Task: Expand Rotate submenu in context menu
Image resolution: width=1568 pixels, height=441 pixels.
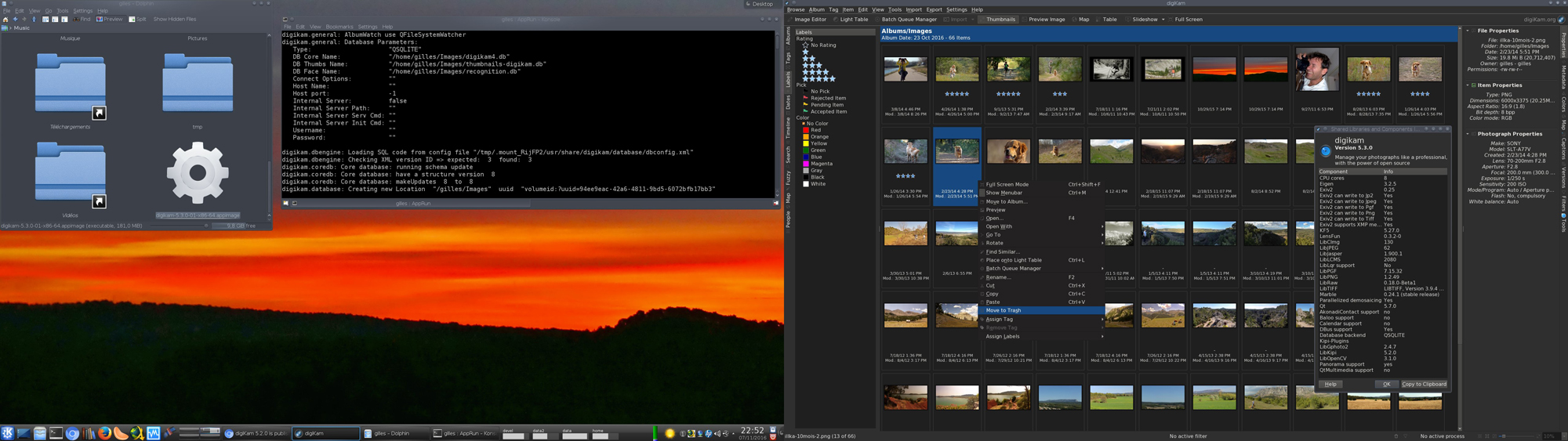Action: click(1041, 243)
